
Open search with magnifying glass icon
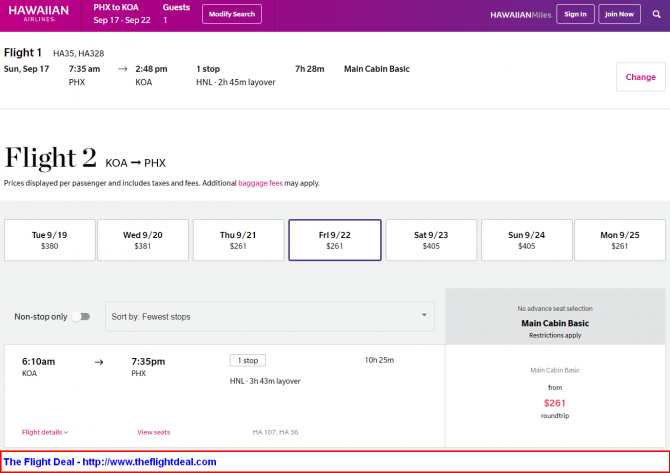pyautogui.click(x=656, y=14)
